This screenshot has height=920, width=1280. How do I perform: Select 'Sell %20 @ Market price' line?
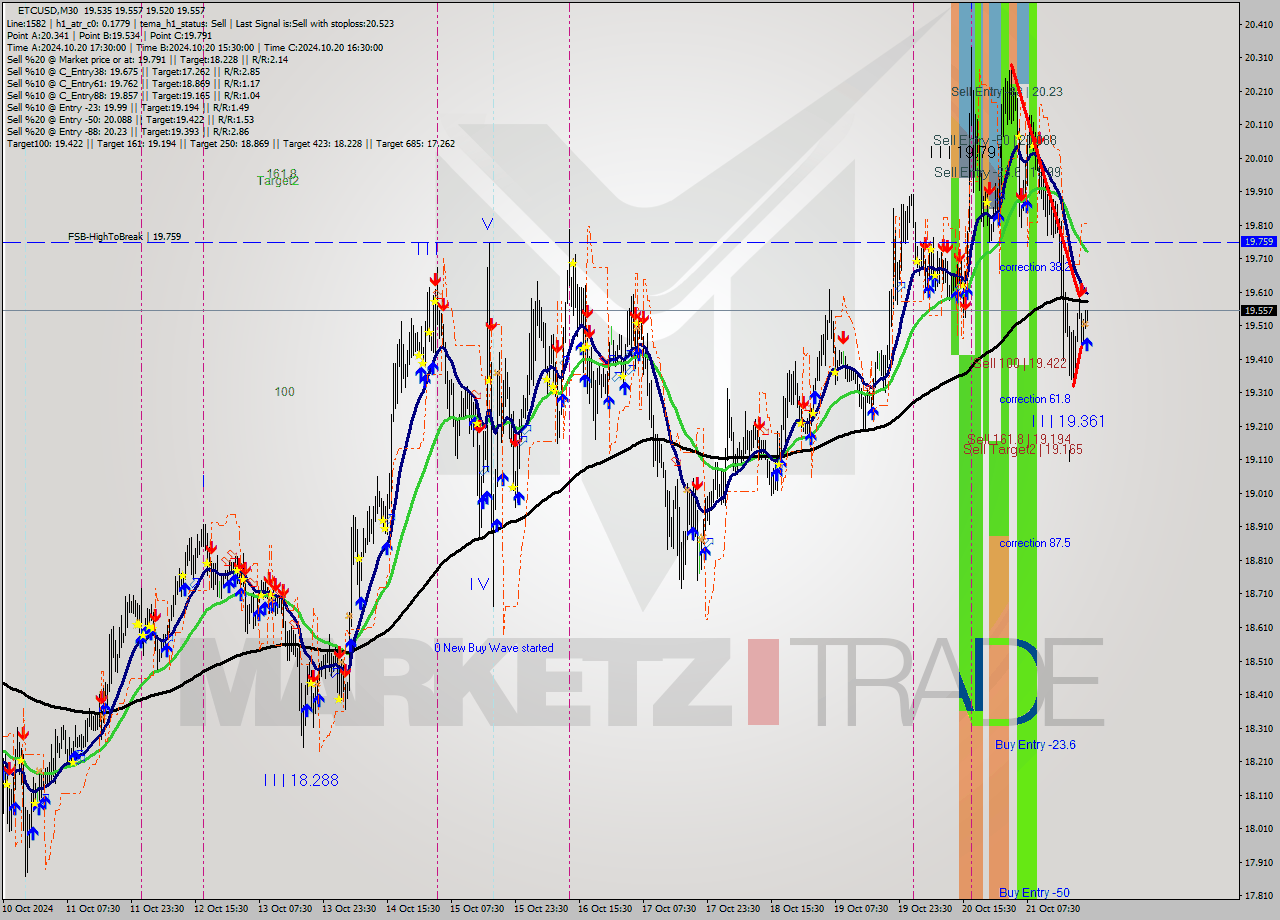(x=147, y=59)
